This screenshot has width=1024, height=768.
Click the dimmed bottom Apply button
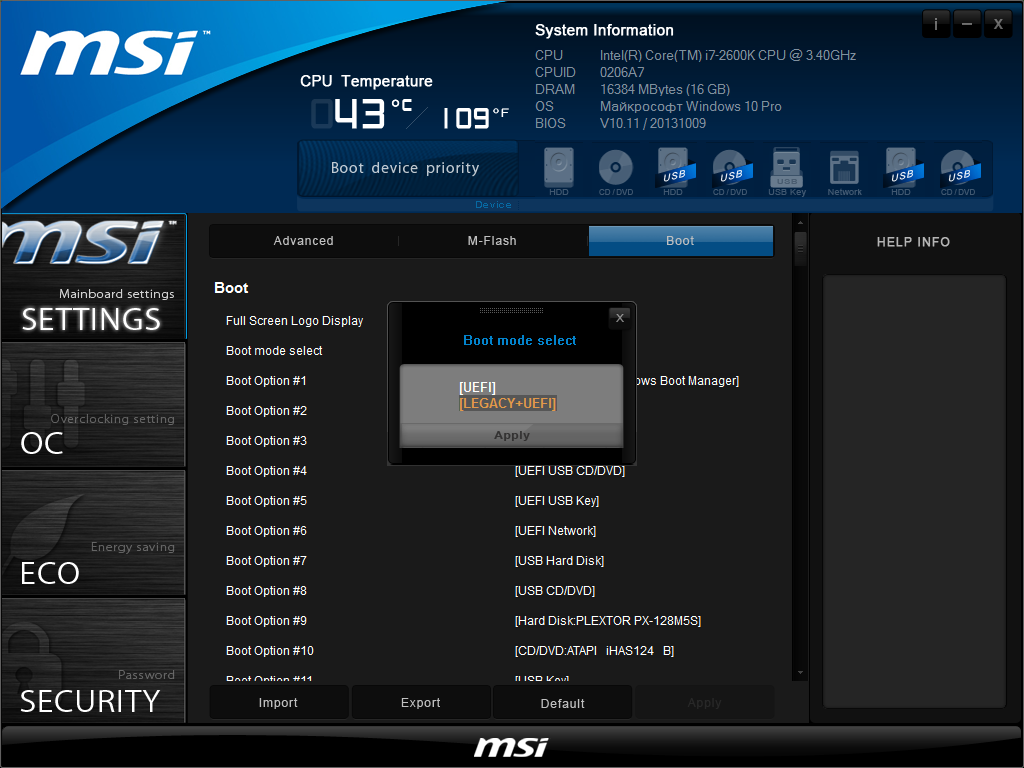click(x=705, y=703)
